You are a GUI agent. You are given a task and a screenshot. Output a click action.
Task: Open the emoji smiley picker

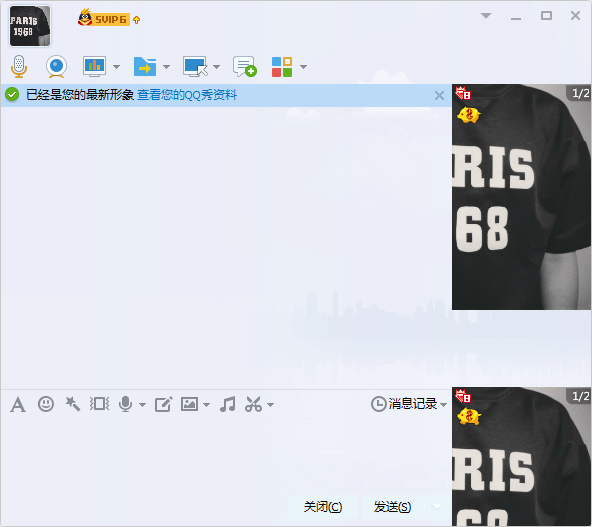[x=46, y=404]
